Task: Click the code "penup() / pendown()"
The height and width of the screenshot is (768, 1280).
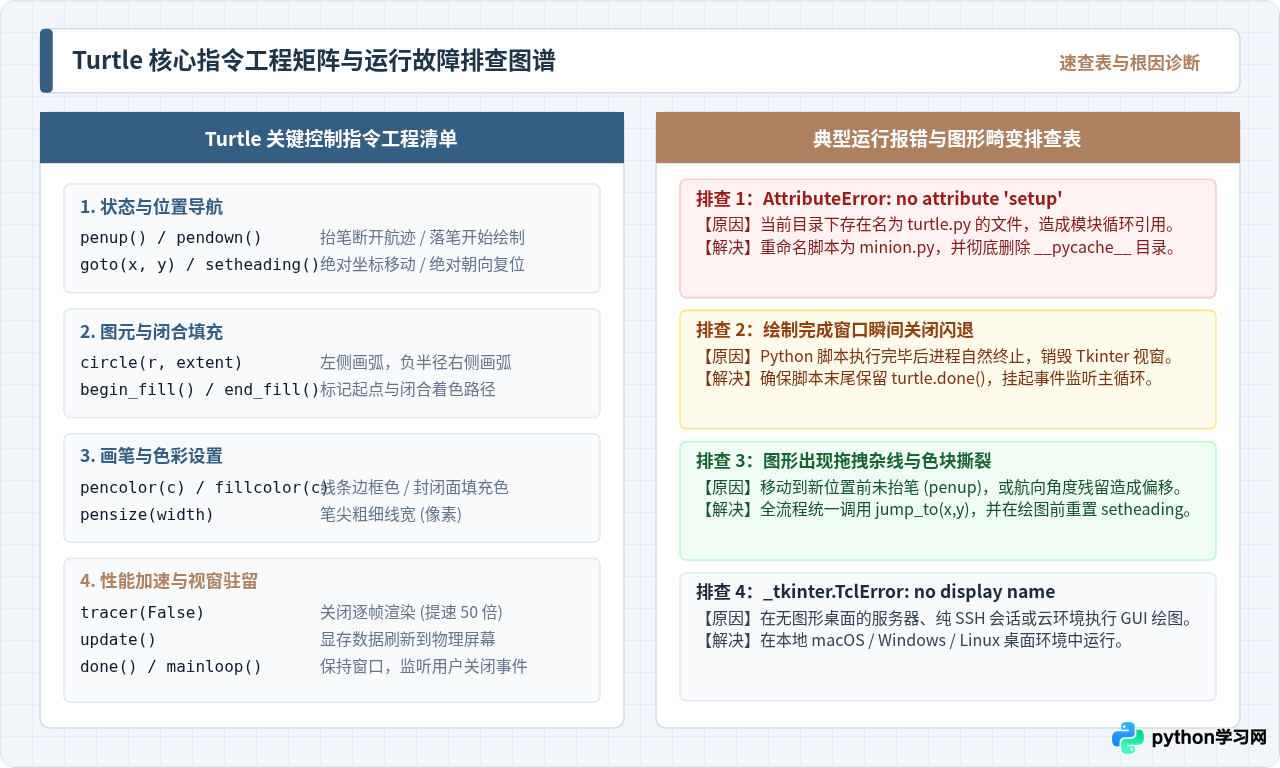Action: click(x=170, y=238)
